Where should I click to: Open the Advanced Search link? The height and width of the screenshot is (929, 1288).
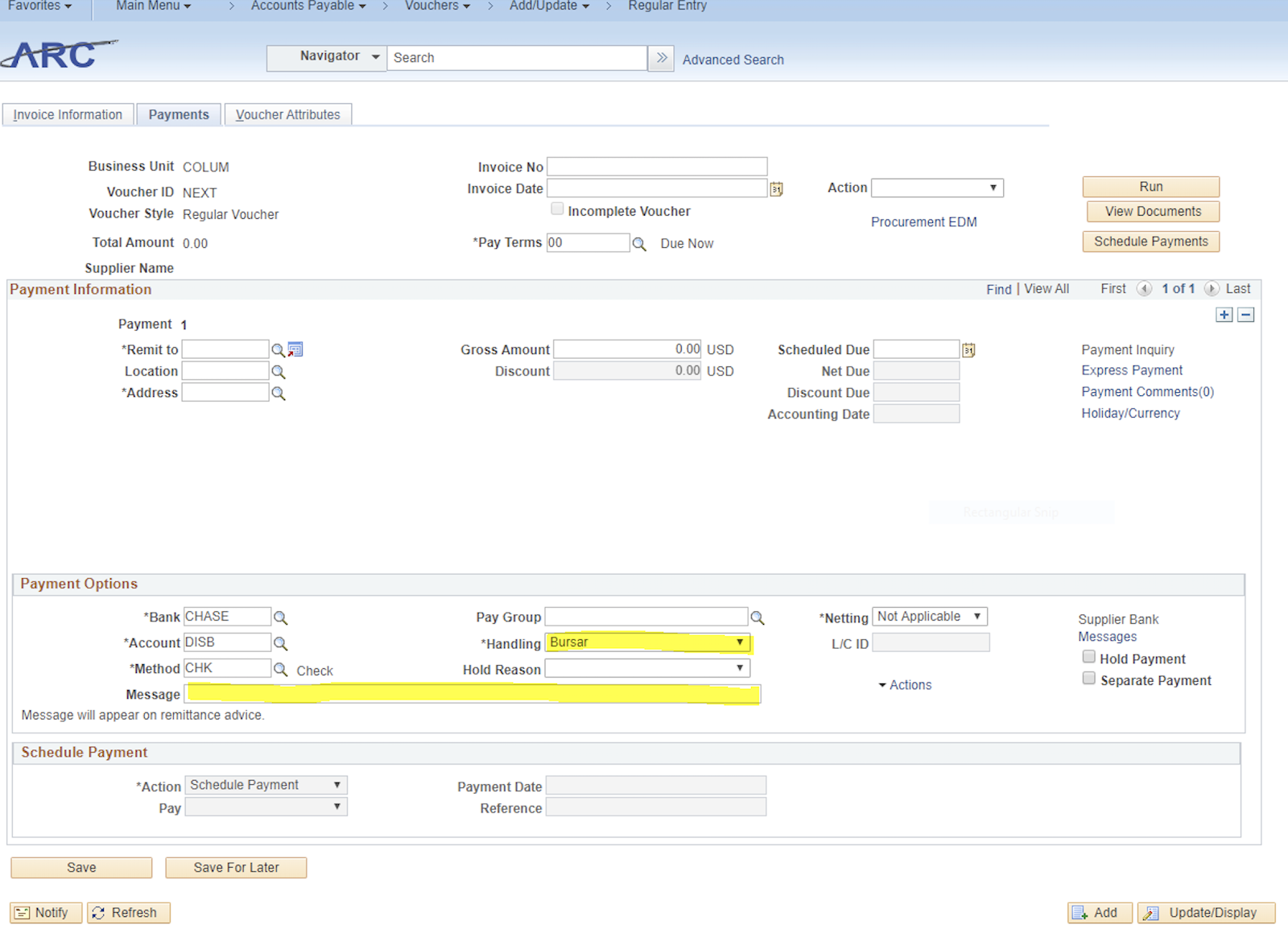733,60
